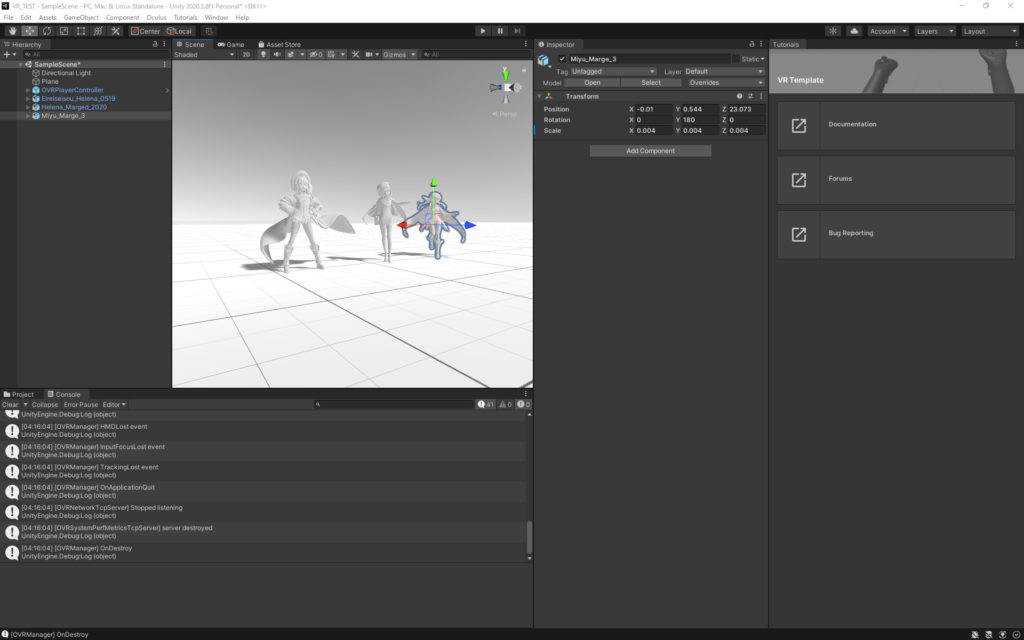
Task: Toggle the 2D scene view mode
Action: coord(246,55)
